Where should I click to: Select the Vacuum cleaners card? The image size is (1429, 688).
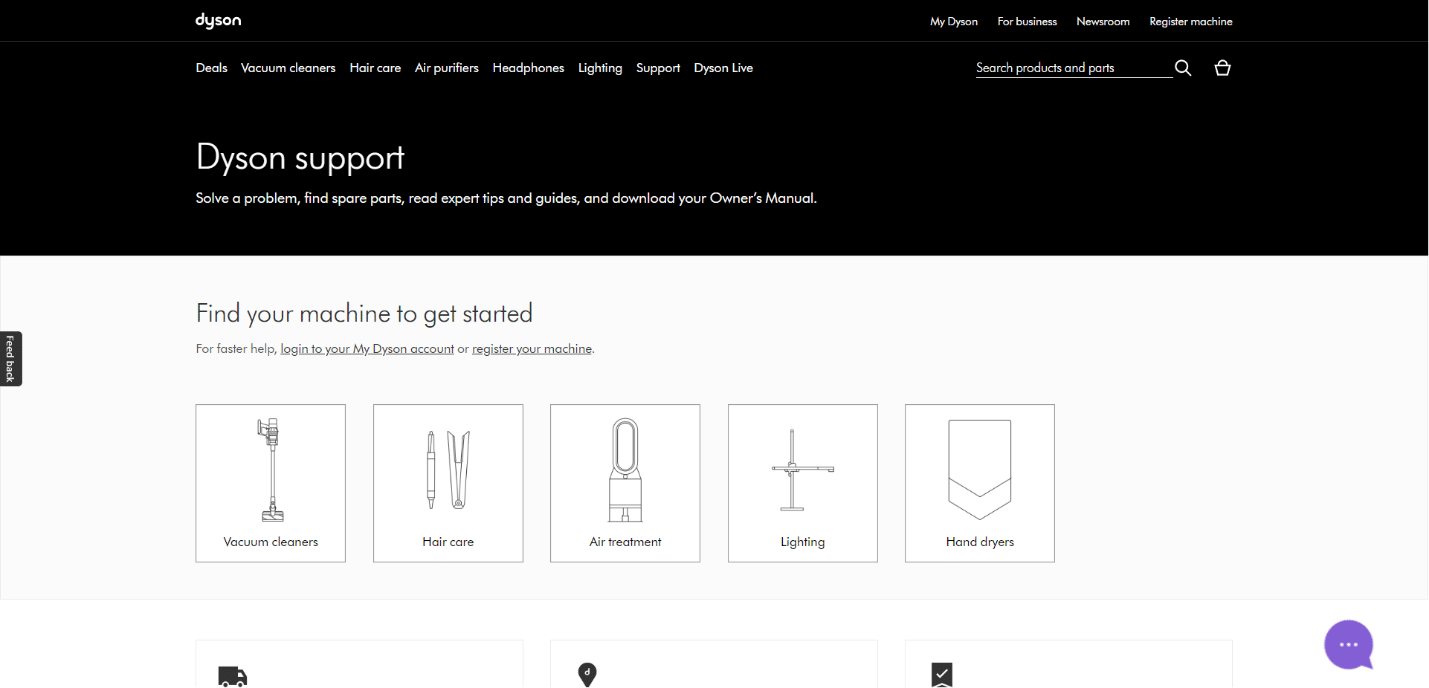click(271, 483)
